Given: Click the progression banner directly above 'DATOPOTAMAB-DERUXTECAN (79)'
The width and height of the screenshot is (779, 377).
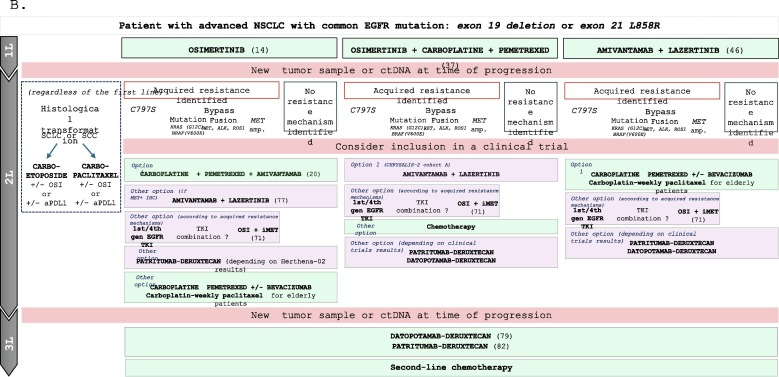Looking at the screenshot, I should click(x=400, y=315).
